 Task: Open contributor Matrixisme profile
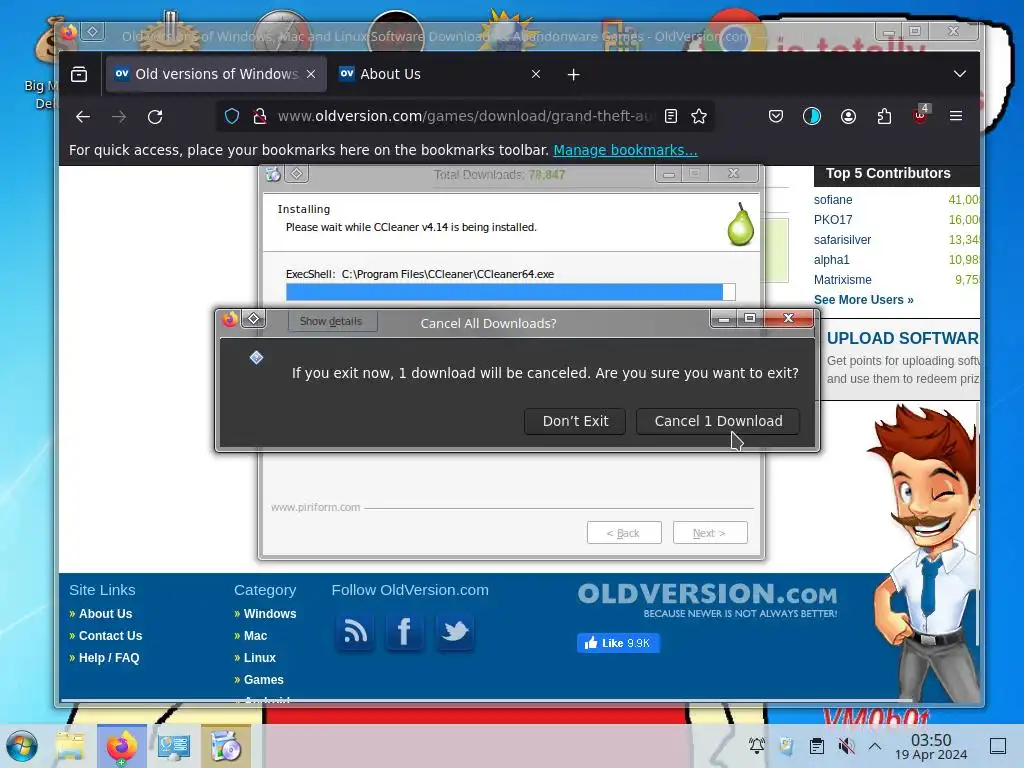tap(842, 280)
